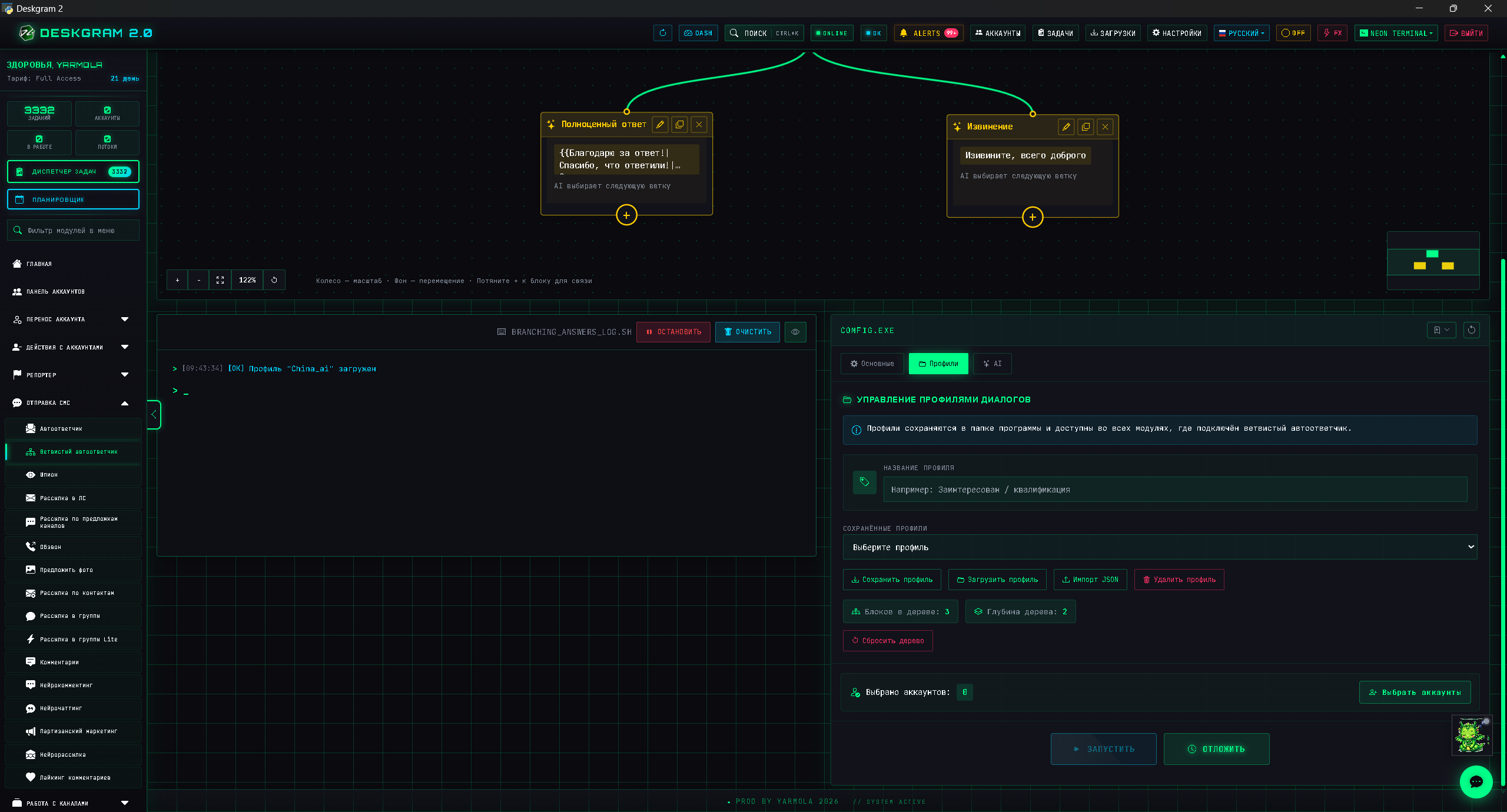Select the Профили tab
1507x812 pixels.
(938, 364)
